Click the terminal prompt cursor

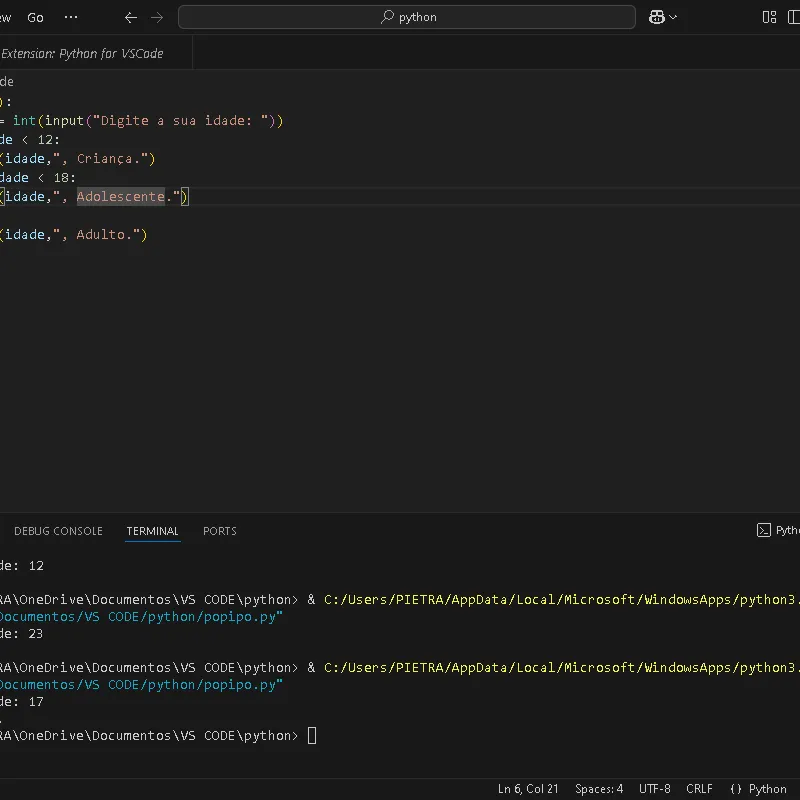(312, 736)
